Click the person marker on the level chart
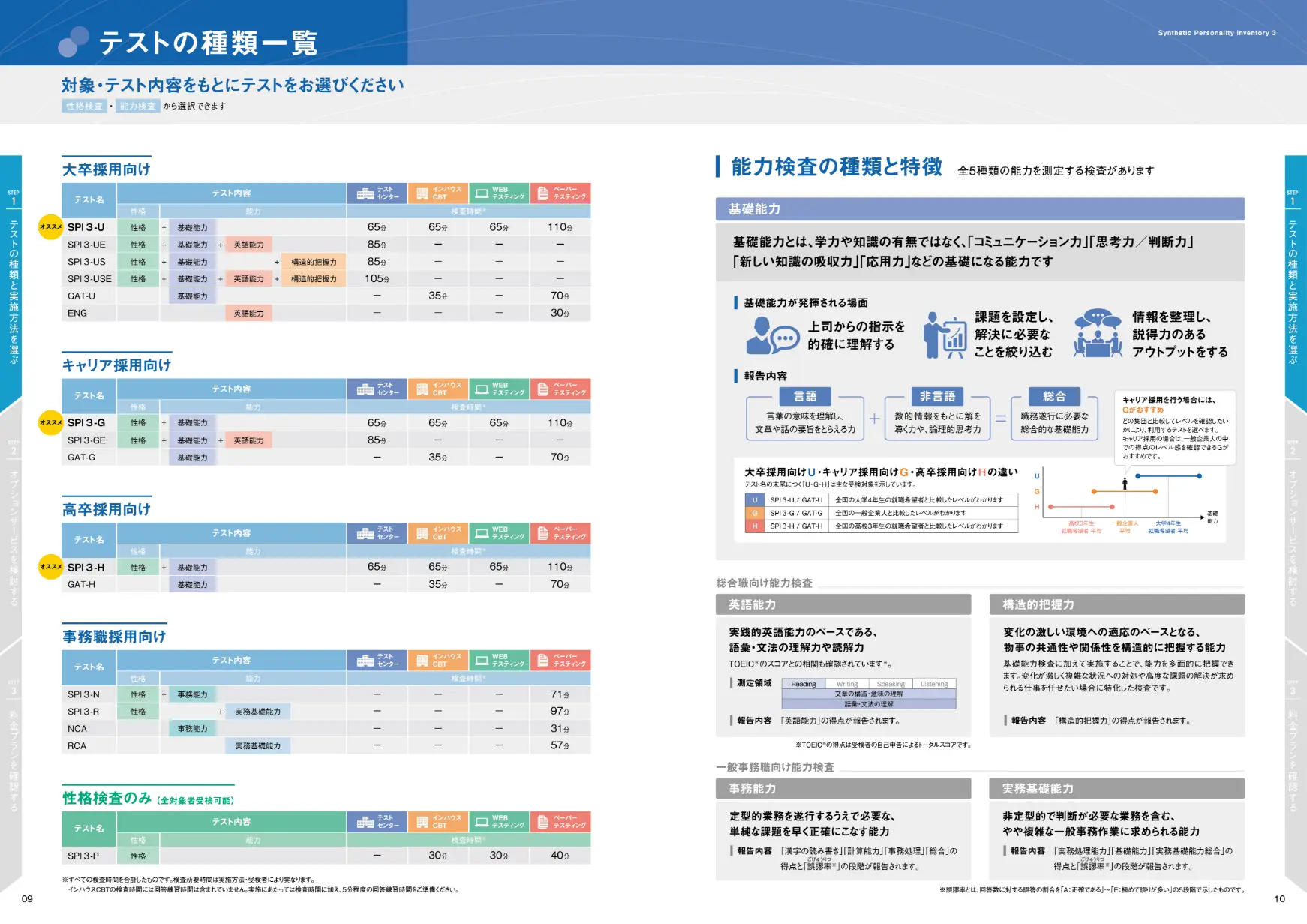 coord(1125,484)
